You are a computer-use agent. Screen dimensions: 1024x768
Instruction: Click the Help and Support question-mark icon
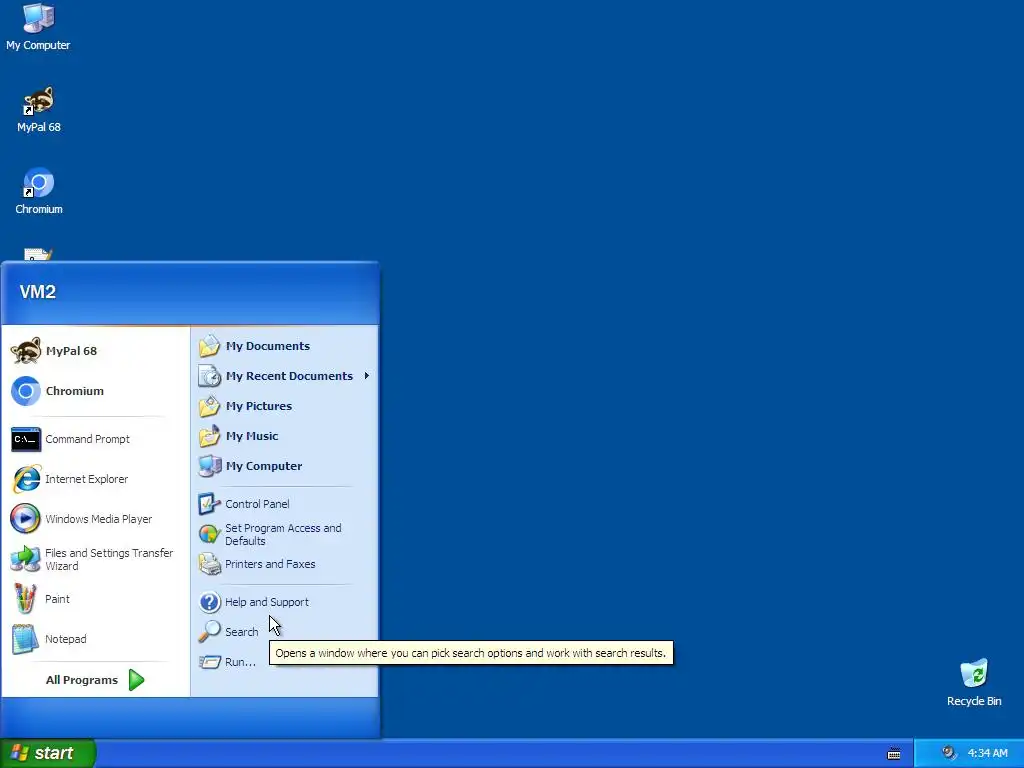[210, 602]
